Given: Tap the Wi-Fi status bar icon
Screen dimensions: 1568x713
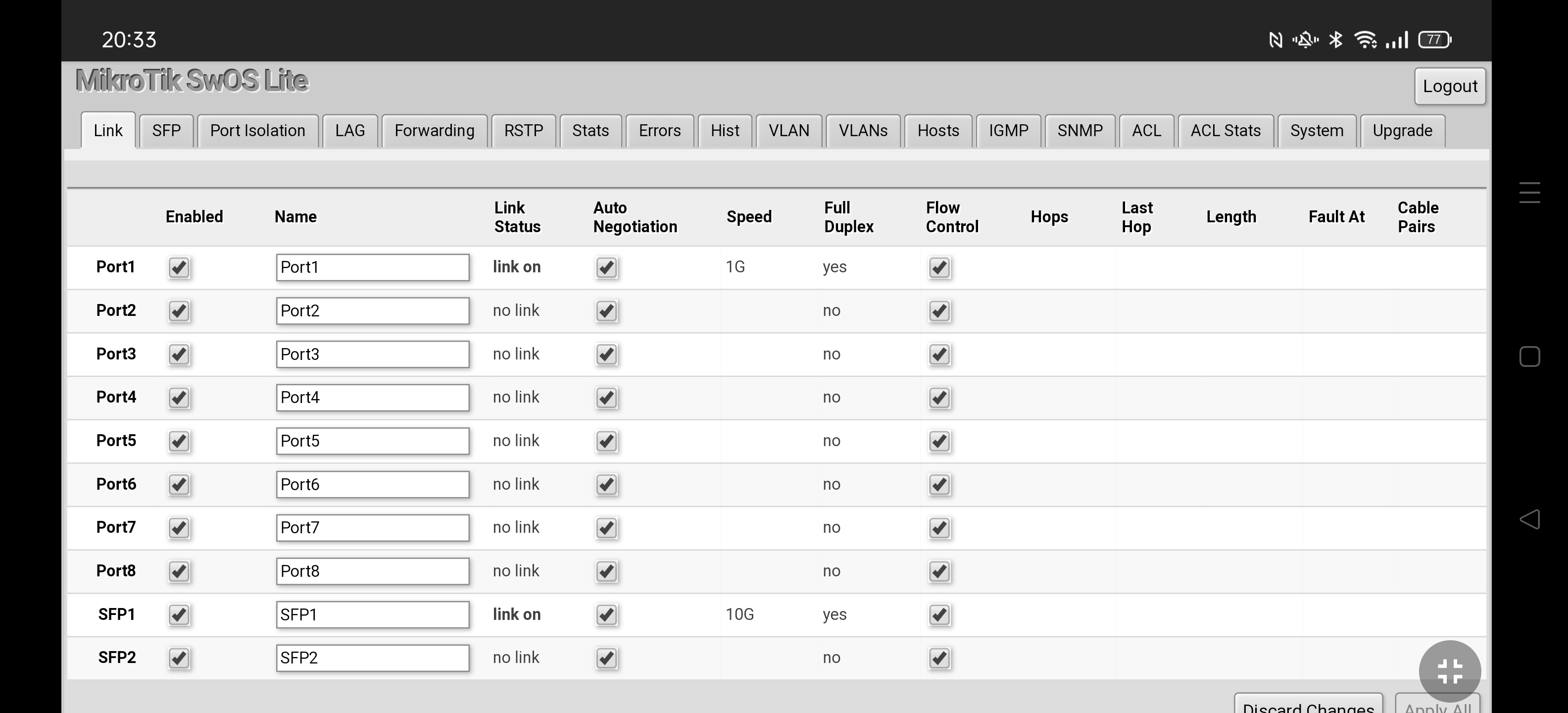Looking at the screenshot, I should click(x=1365, y=40).
